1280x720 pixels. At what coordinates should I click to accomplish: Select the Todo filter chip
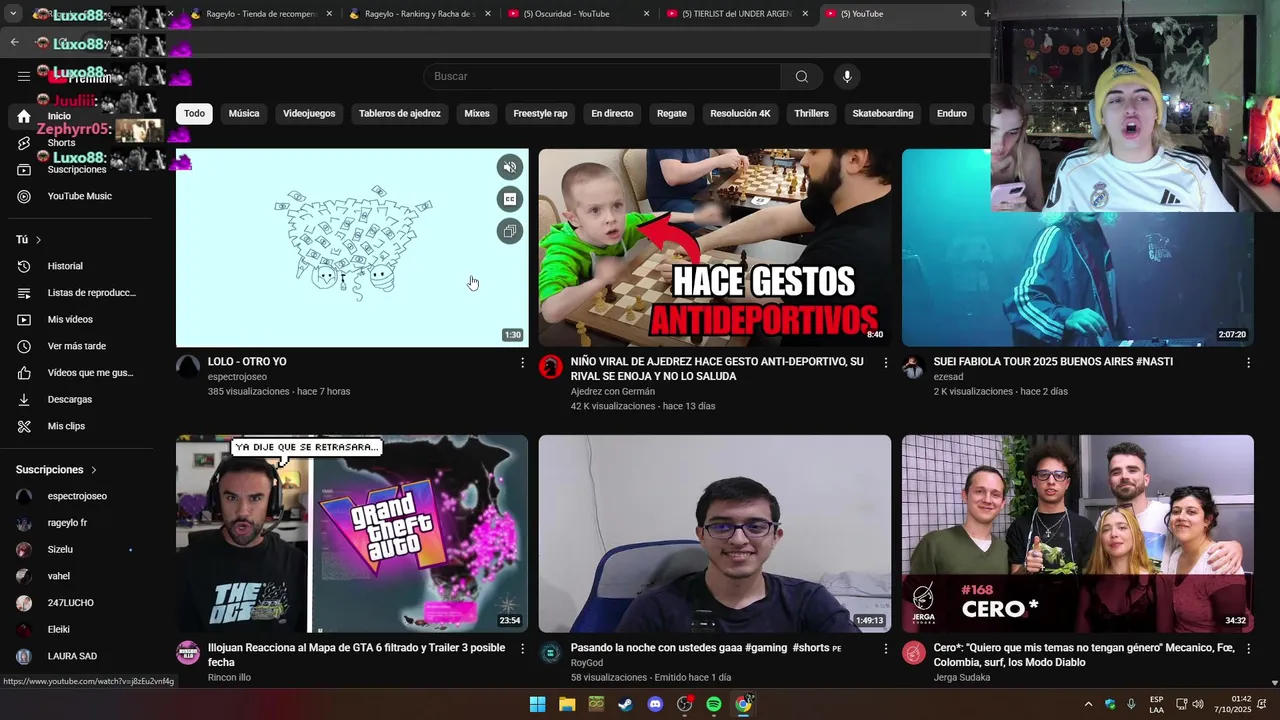click(194, 113)
